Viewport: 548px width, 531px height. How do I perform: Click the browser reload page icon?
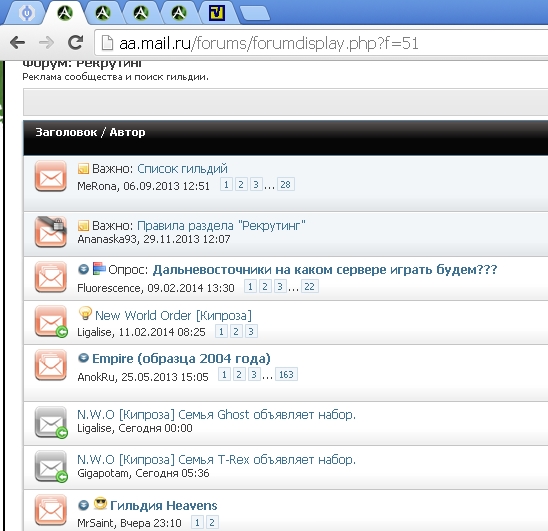pyautogui.click(x=75, y=43)
